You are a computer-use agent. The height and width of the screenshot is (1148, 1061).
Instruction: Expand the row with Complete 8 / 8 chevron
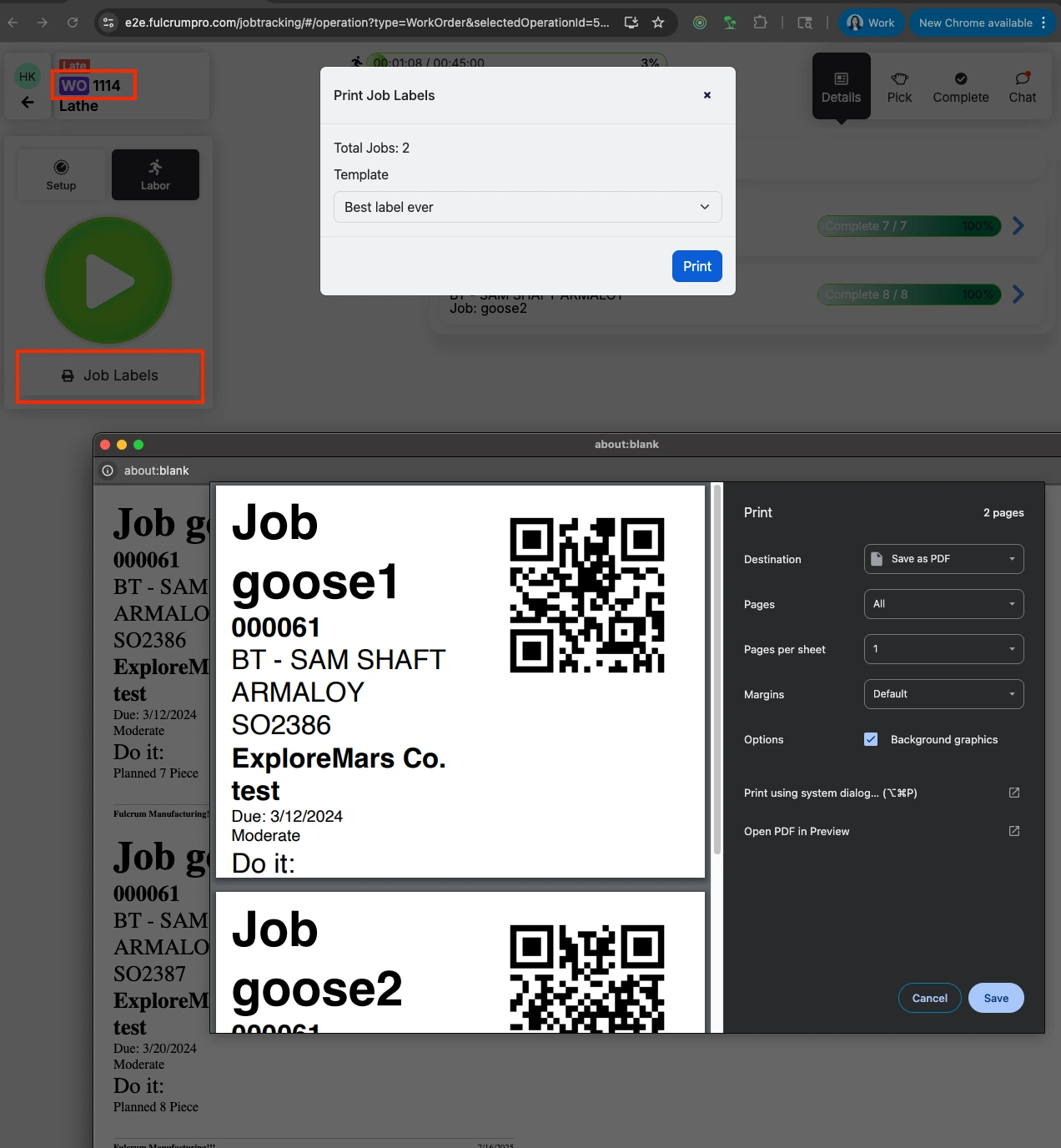tap(1018, 295)
